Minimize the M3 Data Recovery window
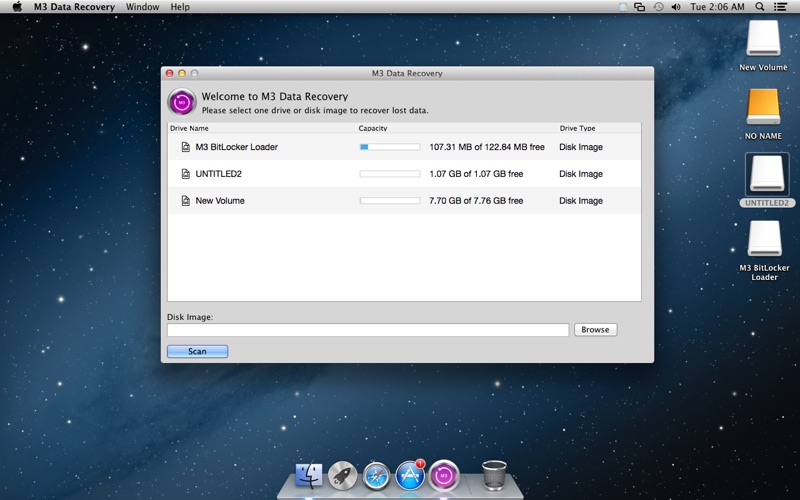 coord(182,73)
